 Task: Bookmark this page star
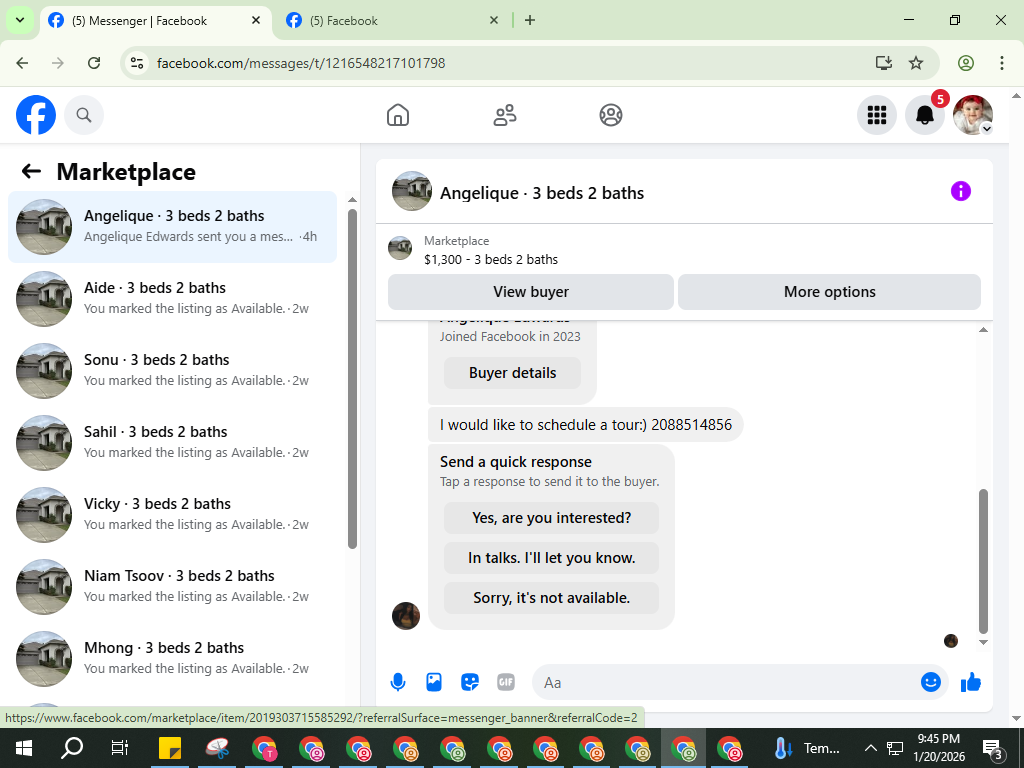[916, 63]
